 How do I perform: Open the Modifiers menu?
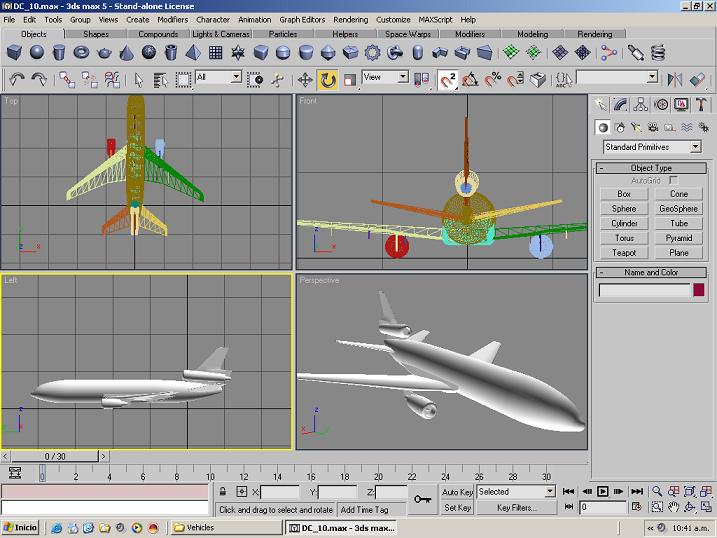[x=172, y=19]
